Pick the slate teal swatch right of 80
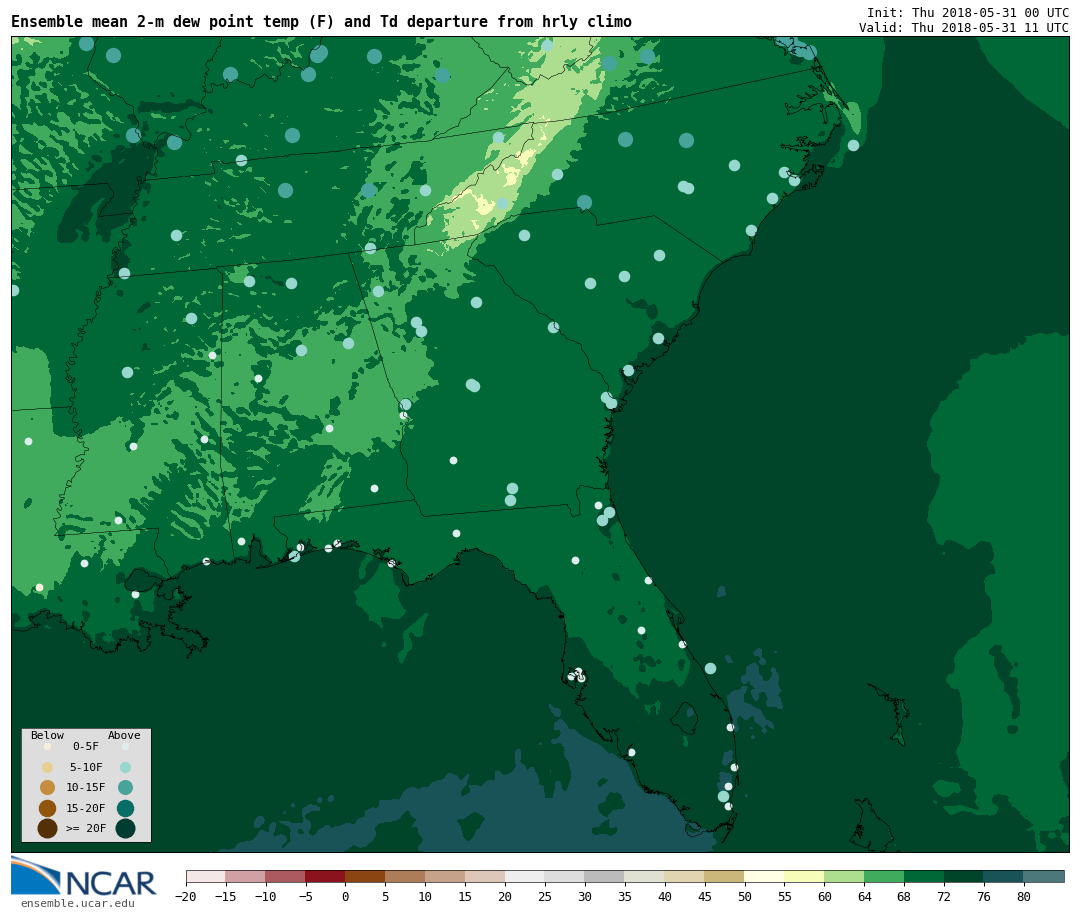Image resolution: width=1080 pixels, height=915 pixels. (x=1045, y=876)
